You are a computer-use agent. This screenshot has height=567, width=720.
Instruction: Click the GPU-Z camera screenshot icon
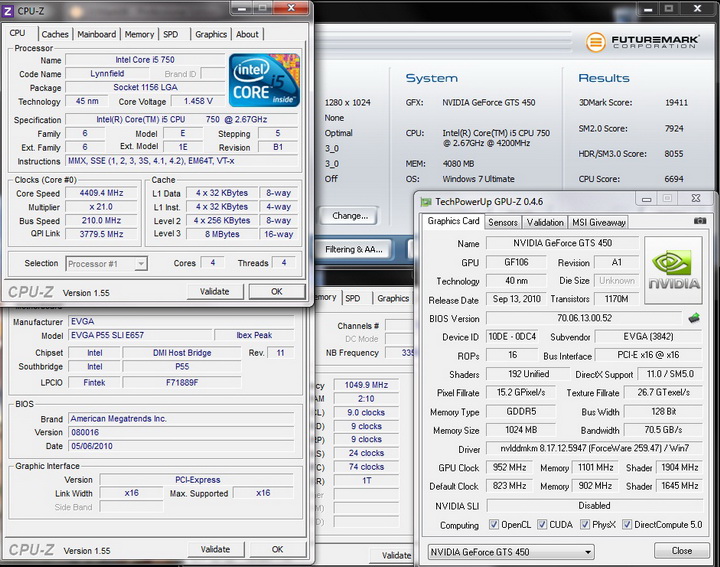click(699, 221)
